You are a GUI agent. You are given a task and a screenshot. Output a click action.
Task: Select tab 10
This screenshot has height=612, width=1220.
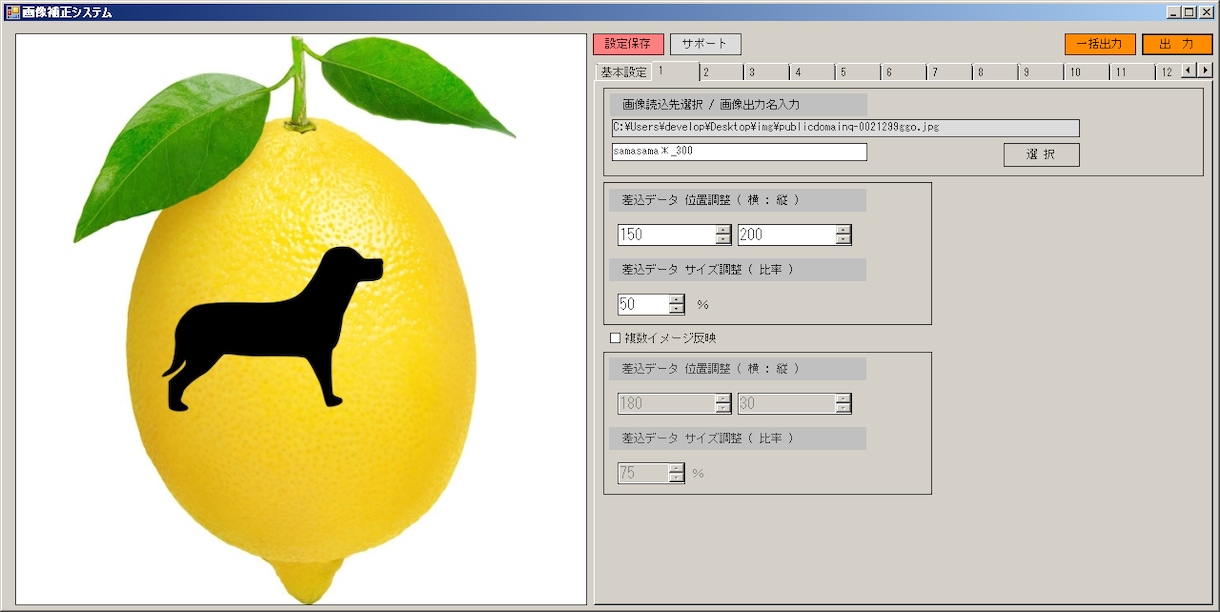point(1088,72)
